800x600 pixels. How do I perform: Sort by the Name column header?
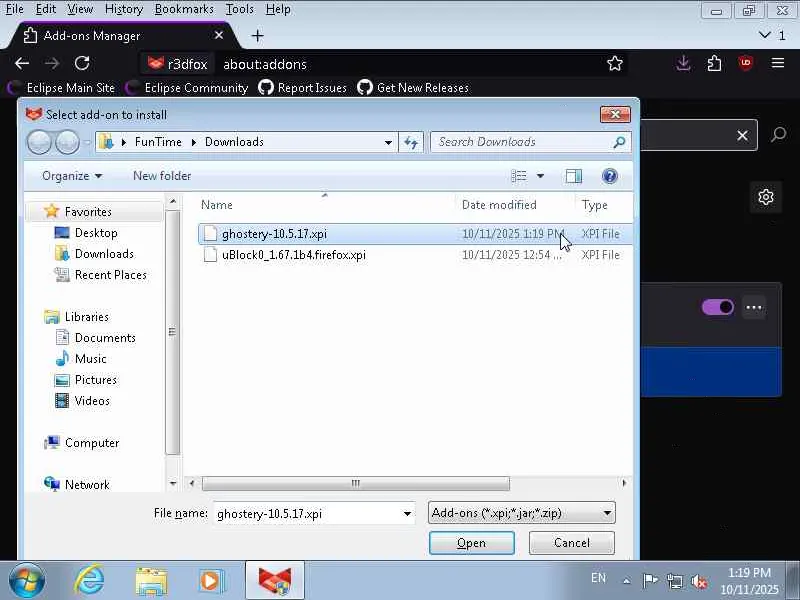[x=217, y=205]
